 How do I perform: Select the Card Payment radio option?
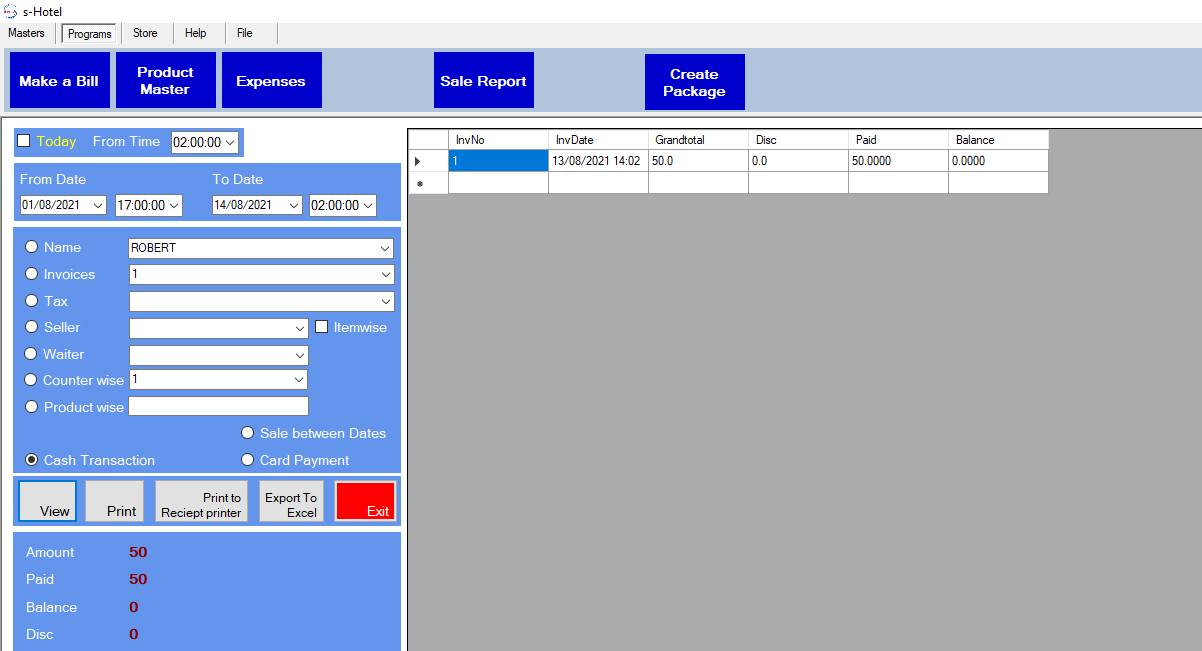click(x=247, y=460)
